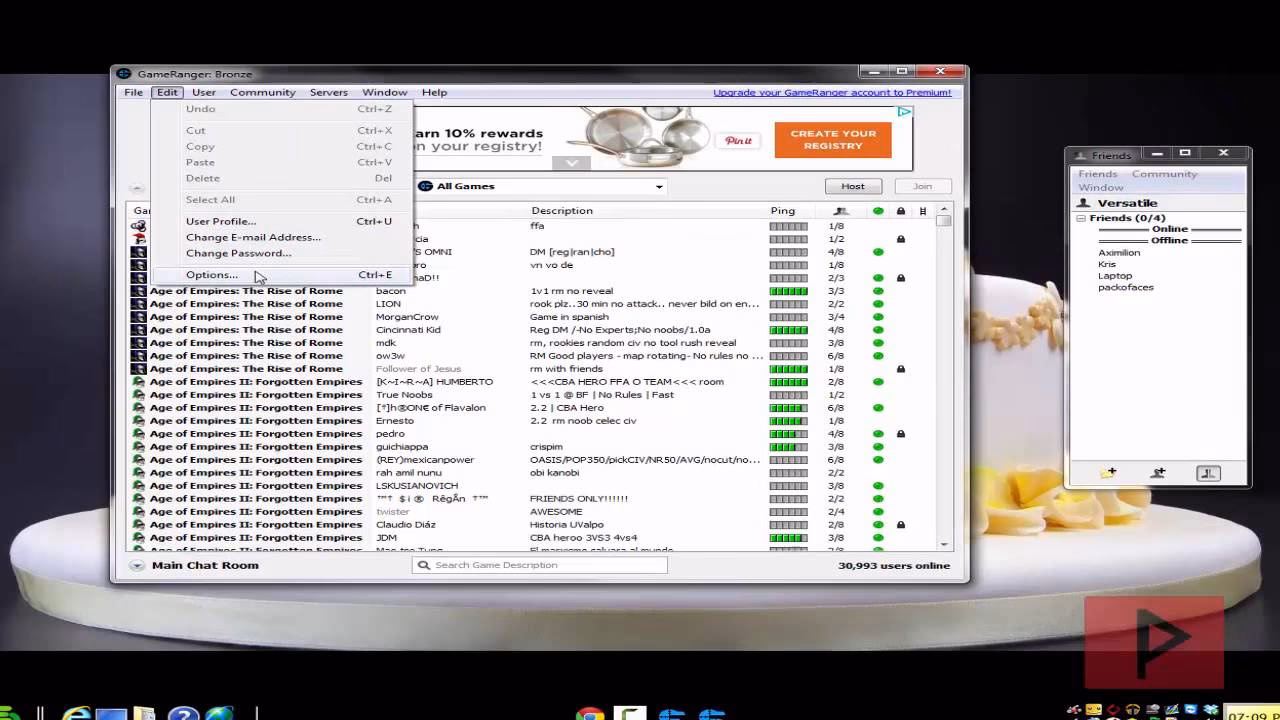Select friend packofaces in Friends list
1280x720 pixels.
coord(1125,288)
